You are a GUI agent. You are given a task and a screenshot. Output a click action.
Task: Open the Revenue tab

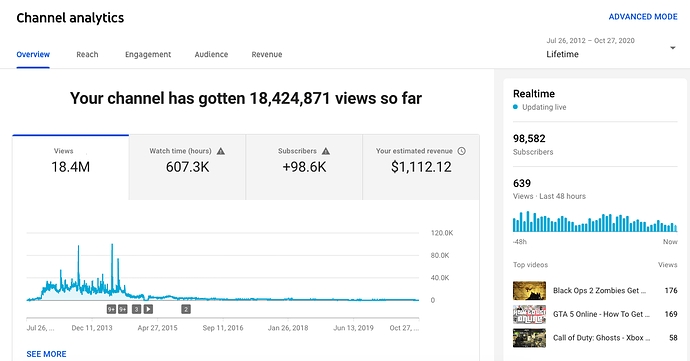click(267, 55)
